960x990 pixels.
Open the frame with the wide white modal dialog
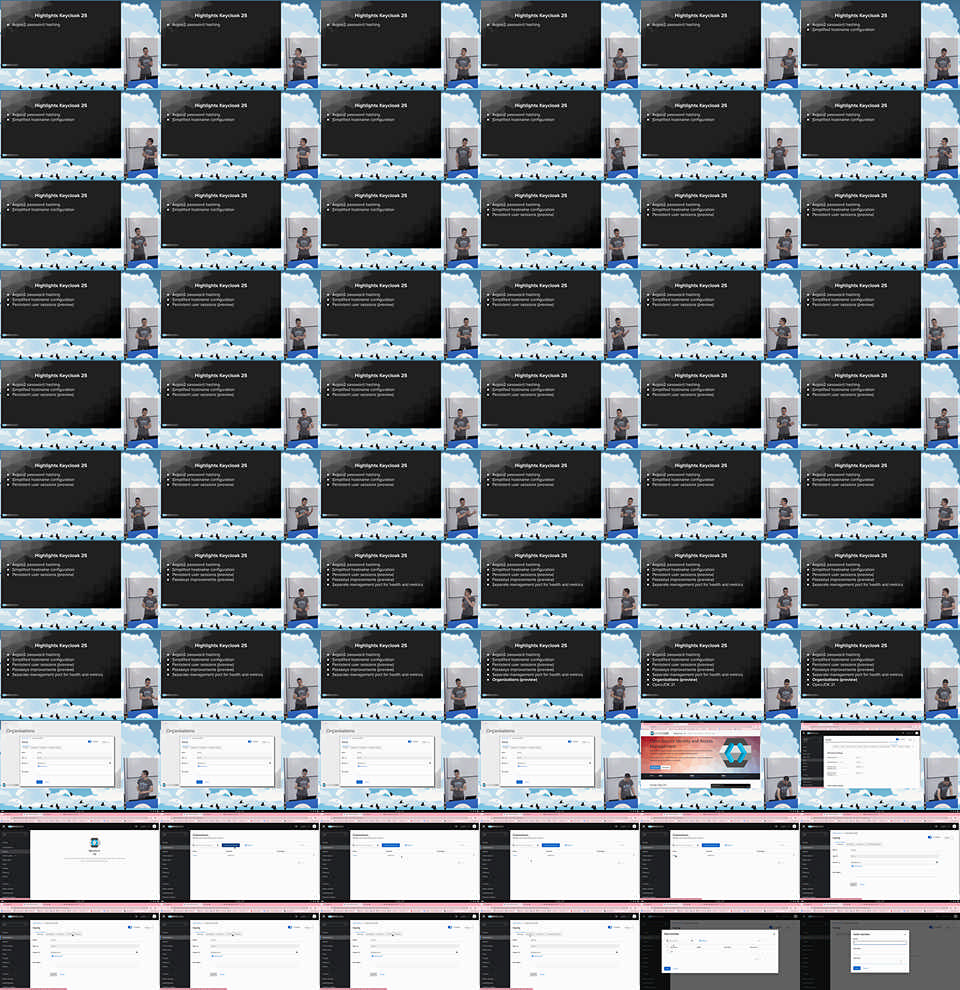(719, 945)
